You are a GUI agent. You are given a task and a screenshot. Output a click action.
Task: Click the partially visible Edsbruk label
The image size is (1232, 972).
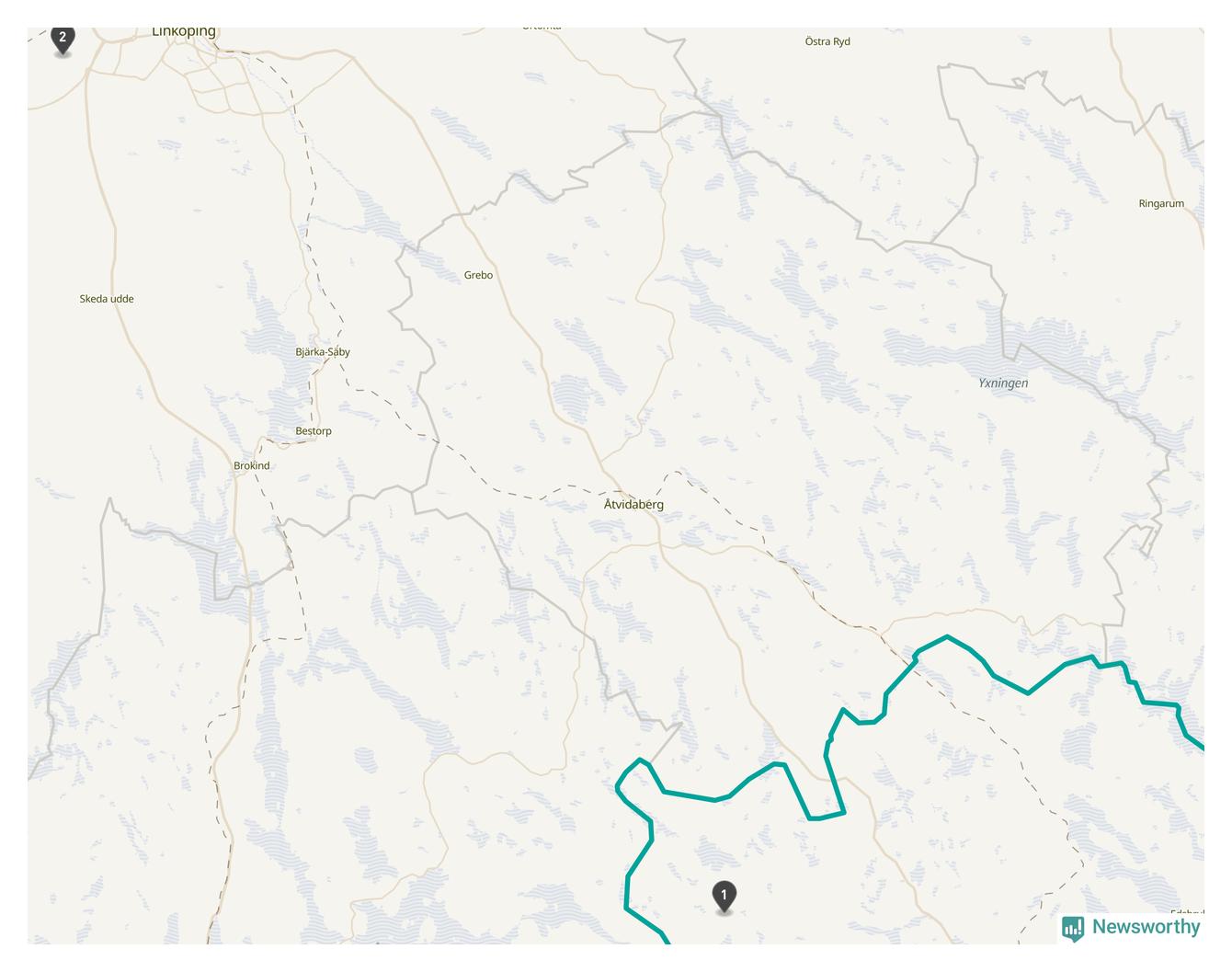click(1188, 913)
